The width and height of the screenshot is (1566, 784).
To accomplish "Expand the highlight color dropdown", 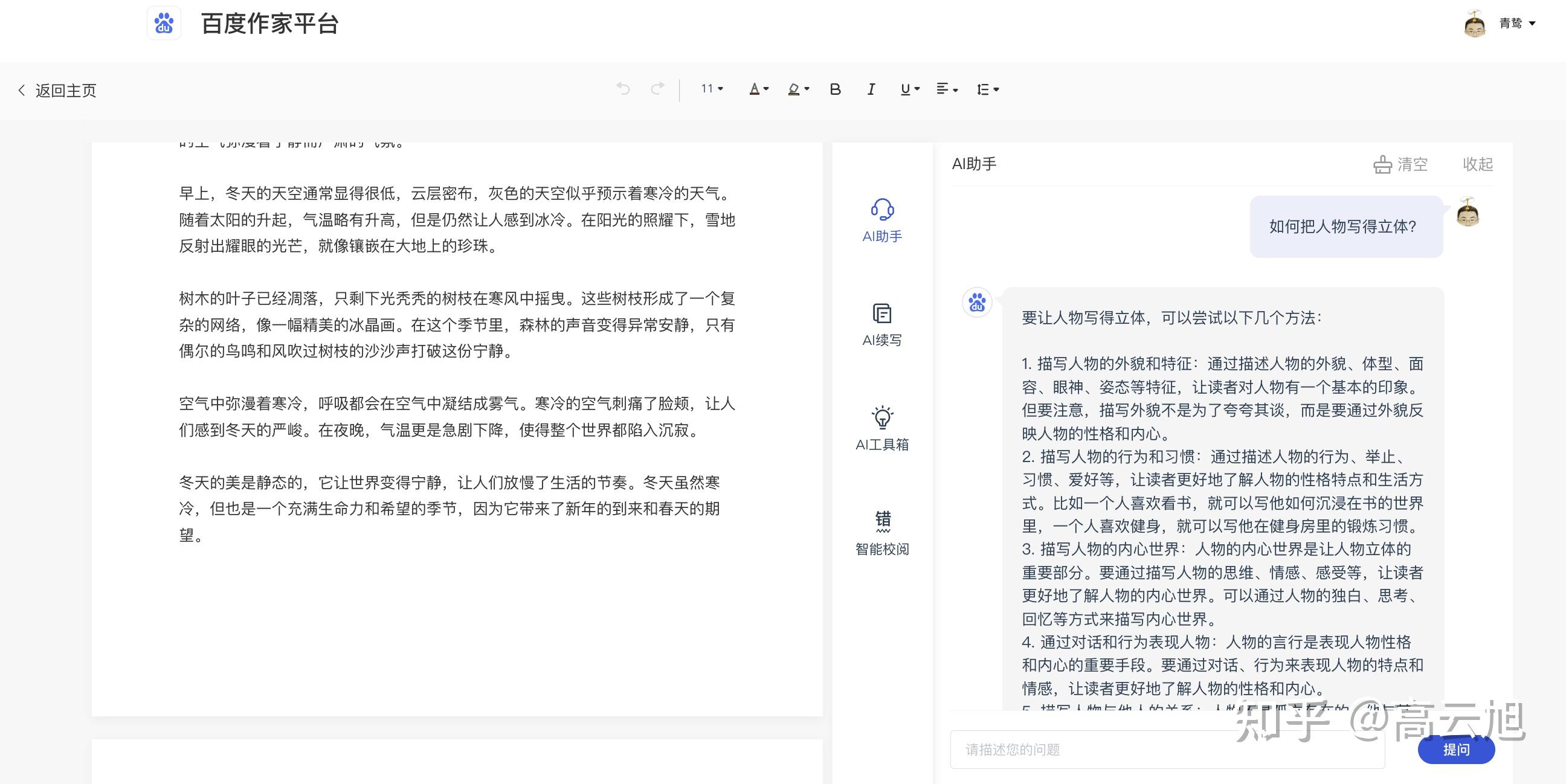I will click(798, 89).
